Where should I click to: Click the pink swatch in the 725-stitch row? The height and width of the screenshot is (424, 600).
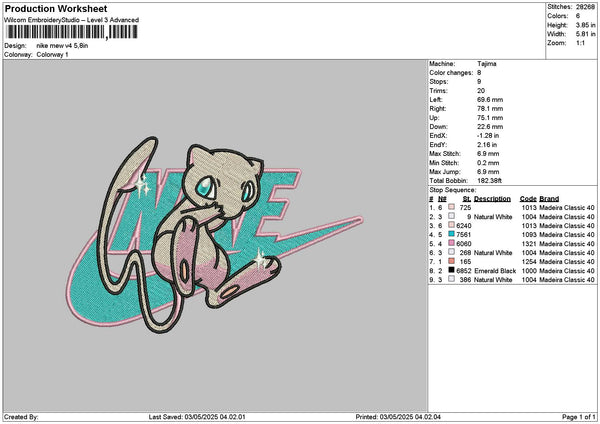[x=452, y=207]
